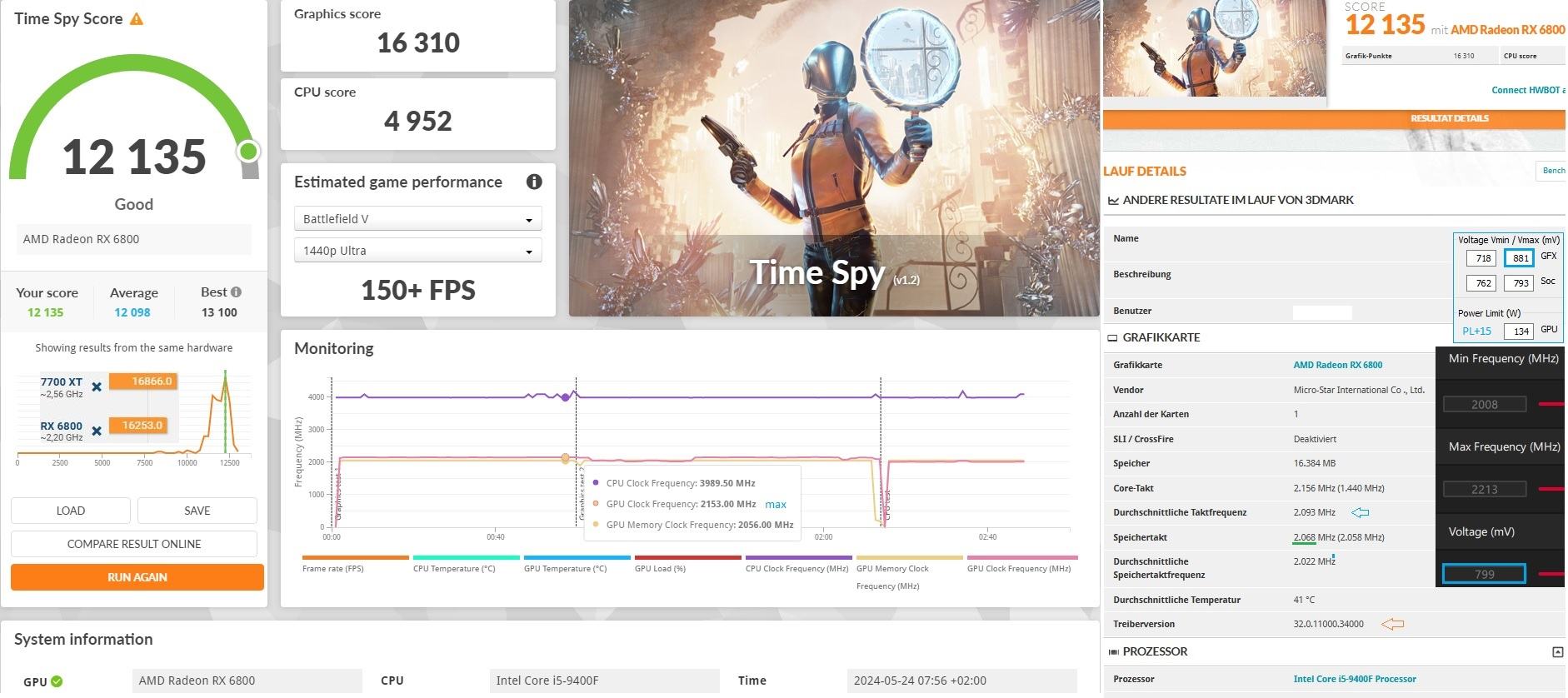This screenshot has height=698, width=1568.
Task: Click the Power Limit field showing 134
Action: [x=1520, y=332]
